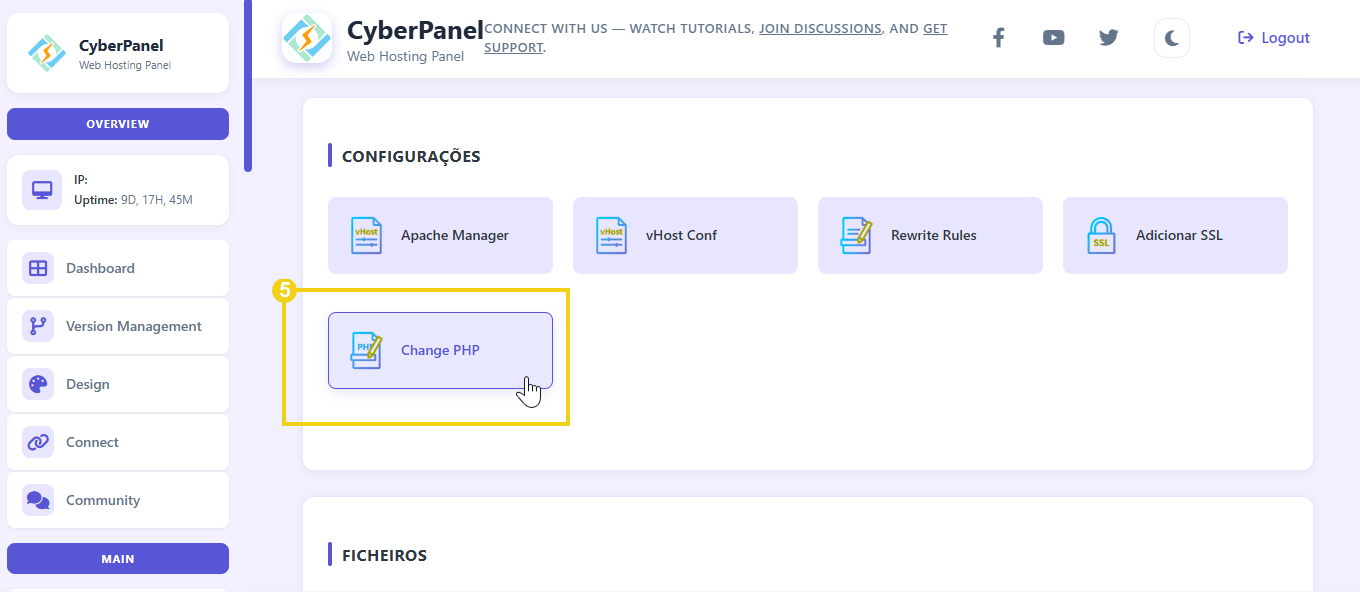Viewport: 1360px width, 592px height.
Task: Open the vHost Conf editor
Action: 685,235
